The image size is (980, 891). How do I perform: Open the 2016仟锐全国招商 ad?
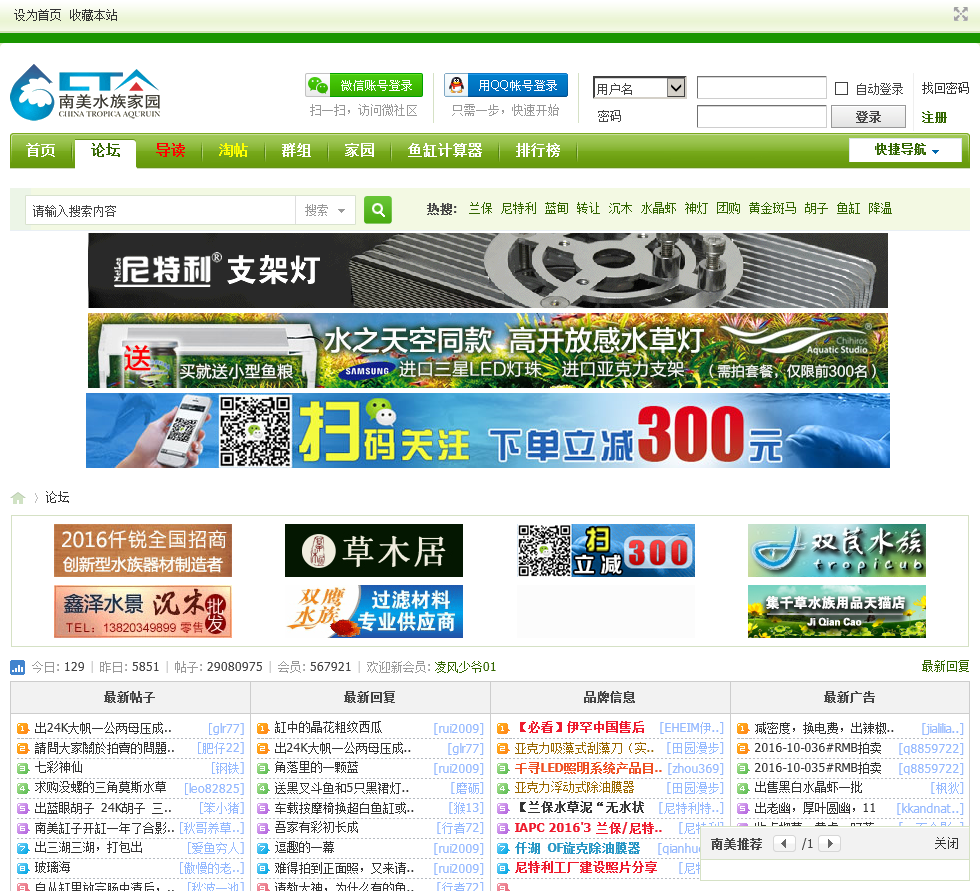(x=143, y=550)
